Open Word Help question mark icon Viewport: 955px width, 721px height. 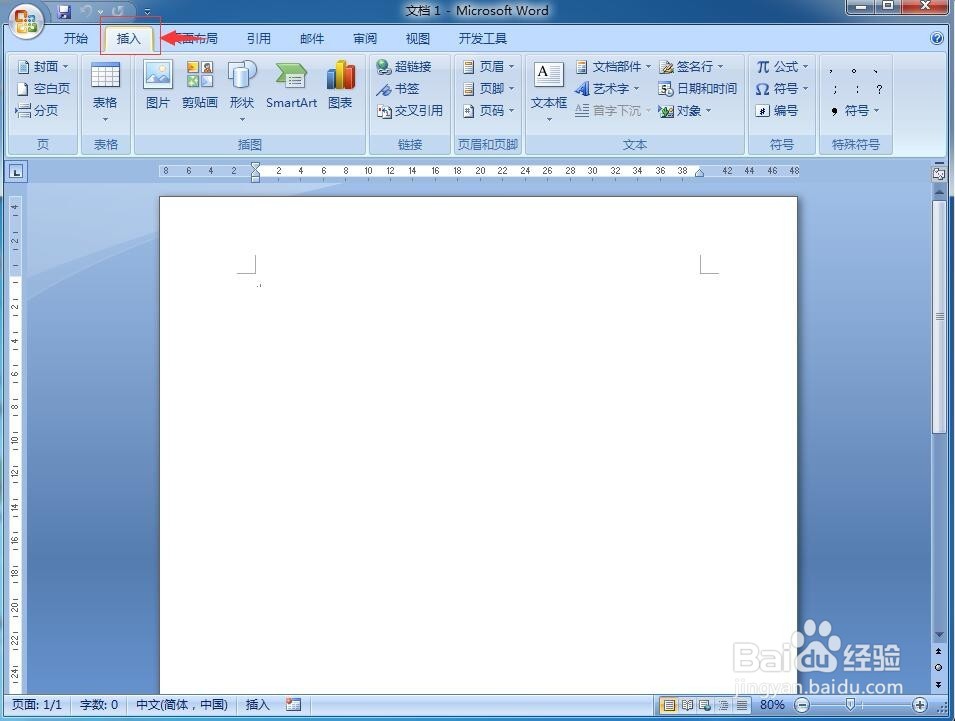[x=937, y=38]
